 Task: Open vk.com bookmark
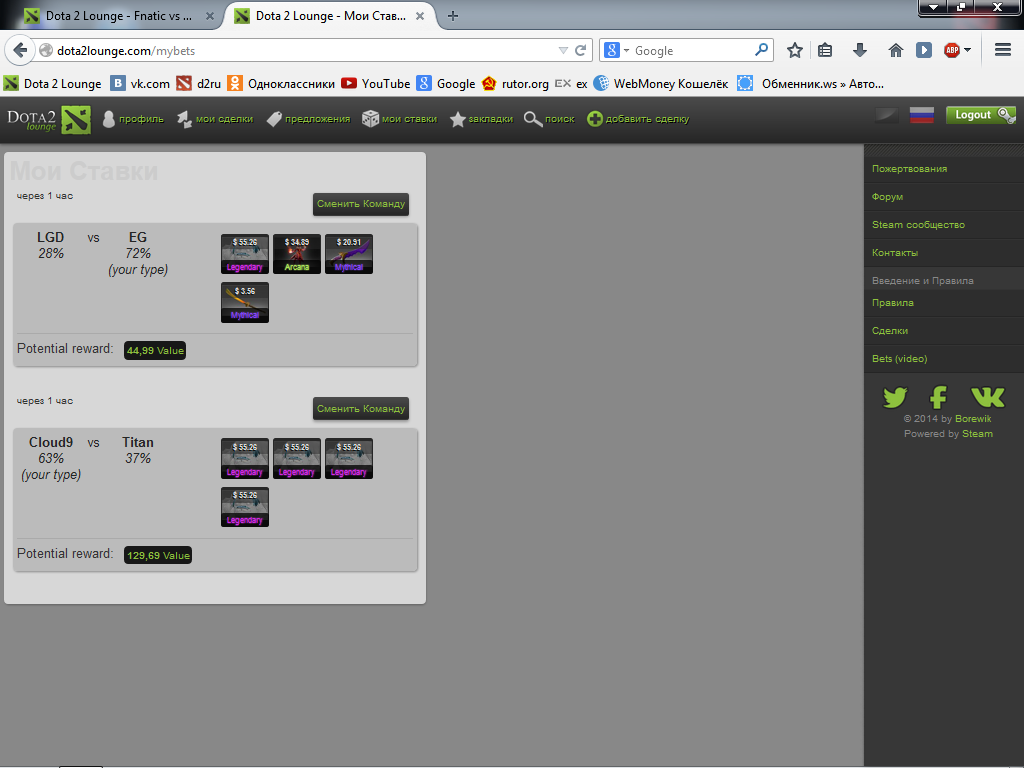(x=140, y=84)
